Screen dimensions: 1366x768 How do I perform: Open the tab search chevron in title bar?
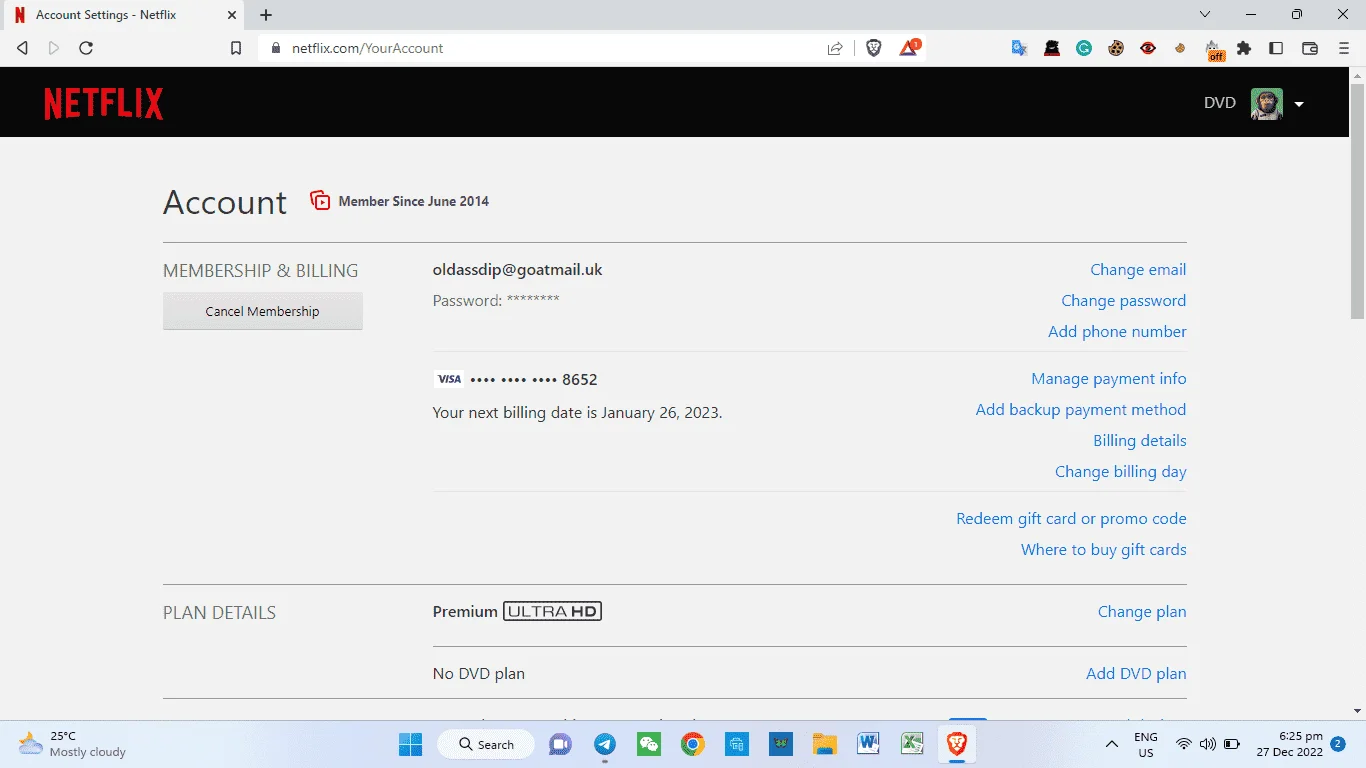(x=1205, y=15)
